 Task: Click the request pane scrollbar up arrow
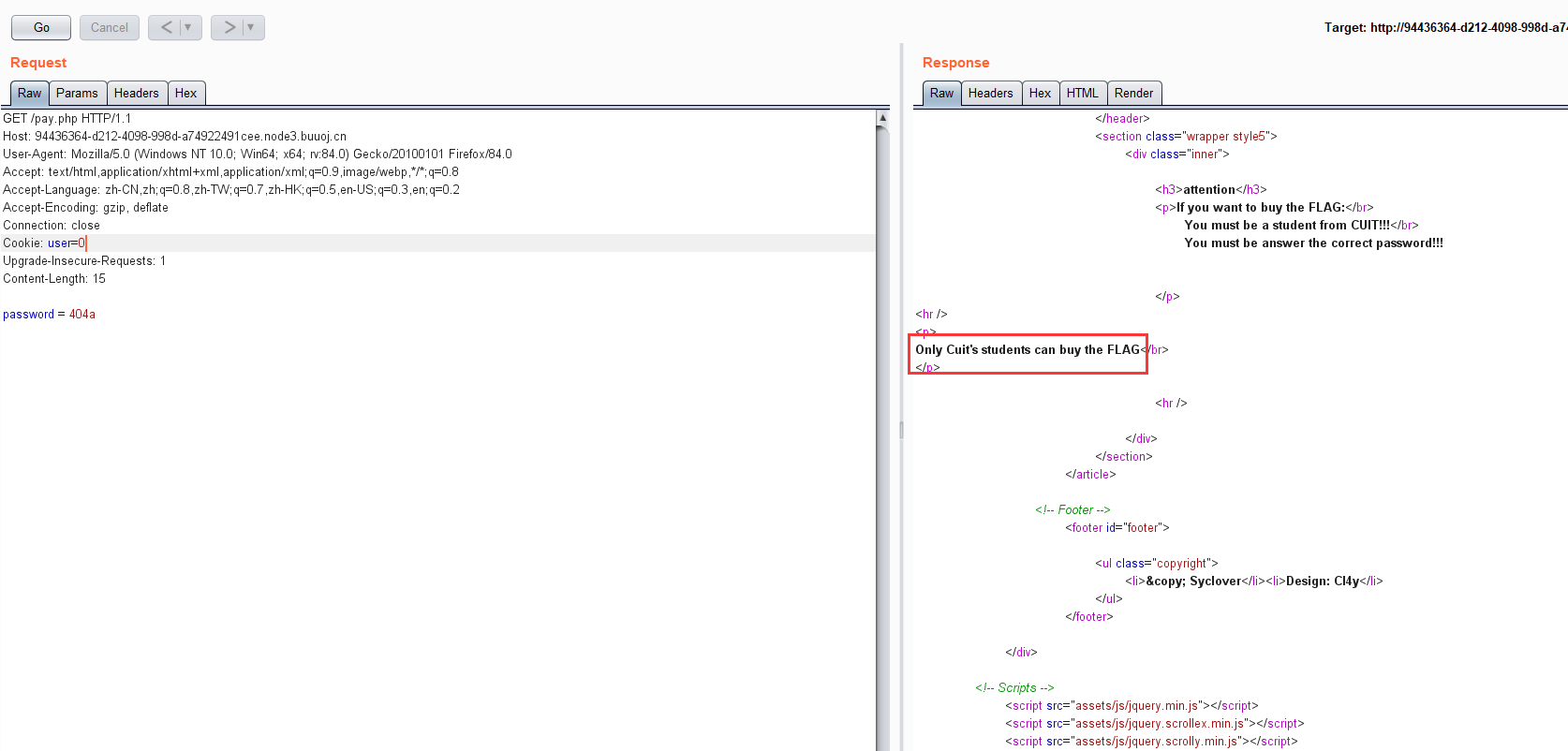tap(882, 118)
